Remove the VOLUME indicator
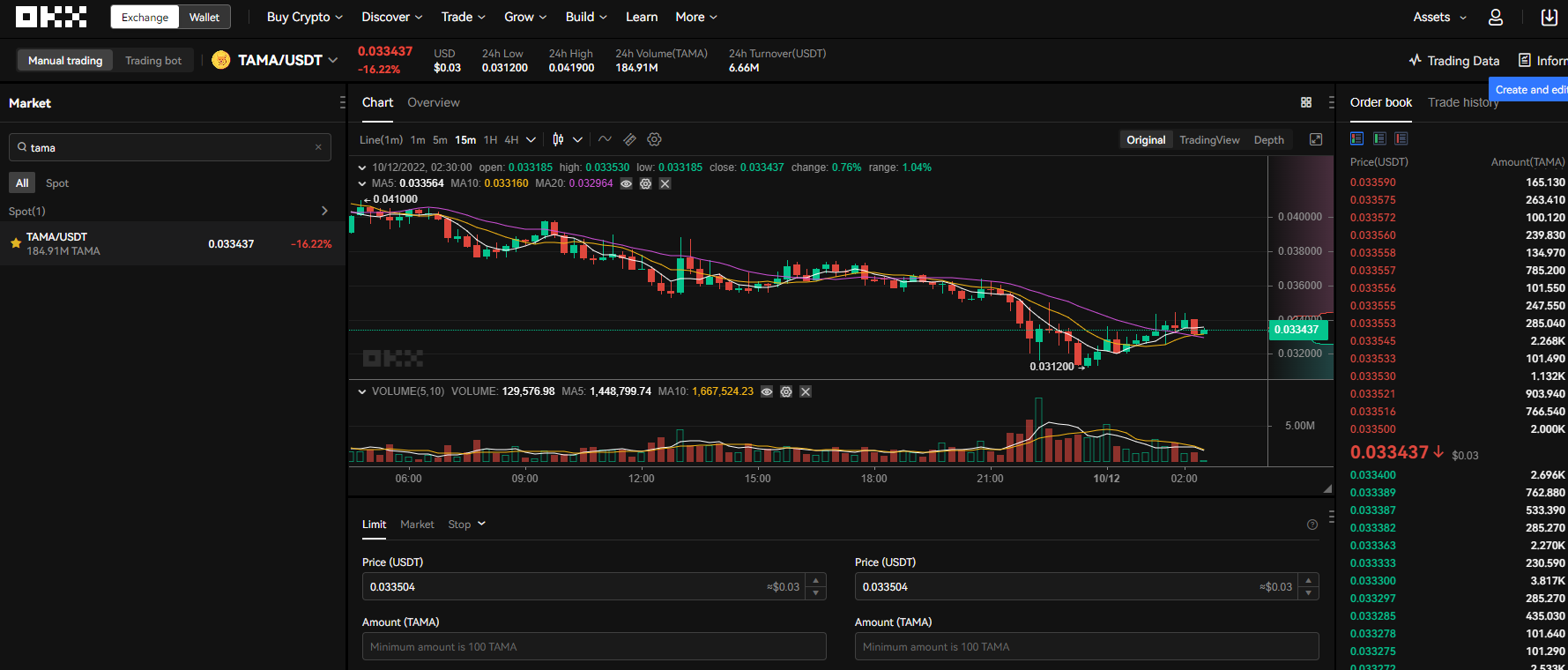1568x670 pixels. click(806, 391)
